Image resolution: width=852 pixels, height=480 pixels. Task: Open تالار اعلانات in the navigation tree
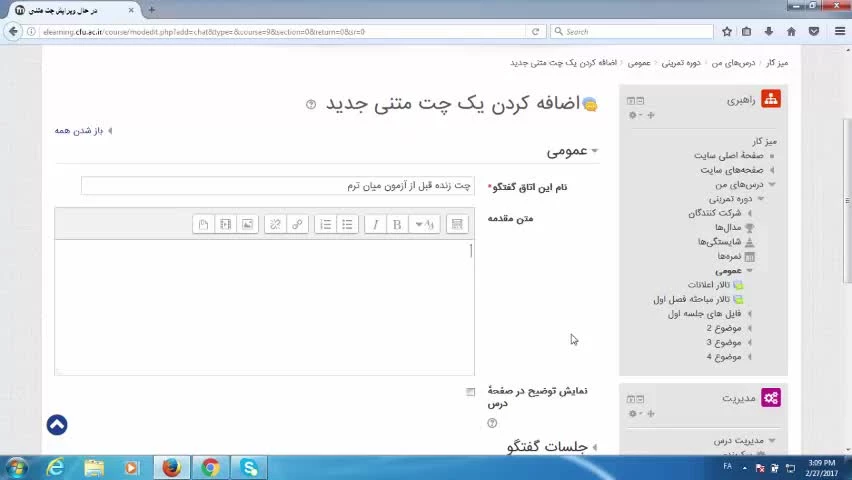pyautogui.click(x=709, y=285)
